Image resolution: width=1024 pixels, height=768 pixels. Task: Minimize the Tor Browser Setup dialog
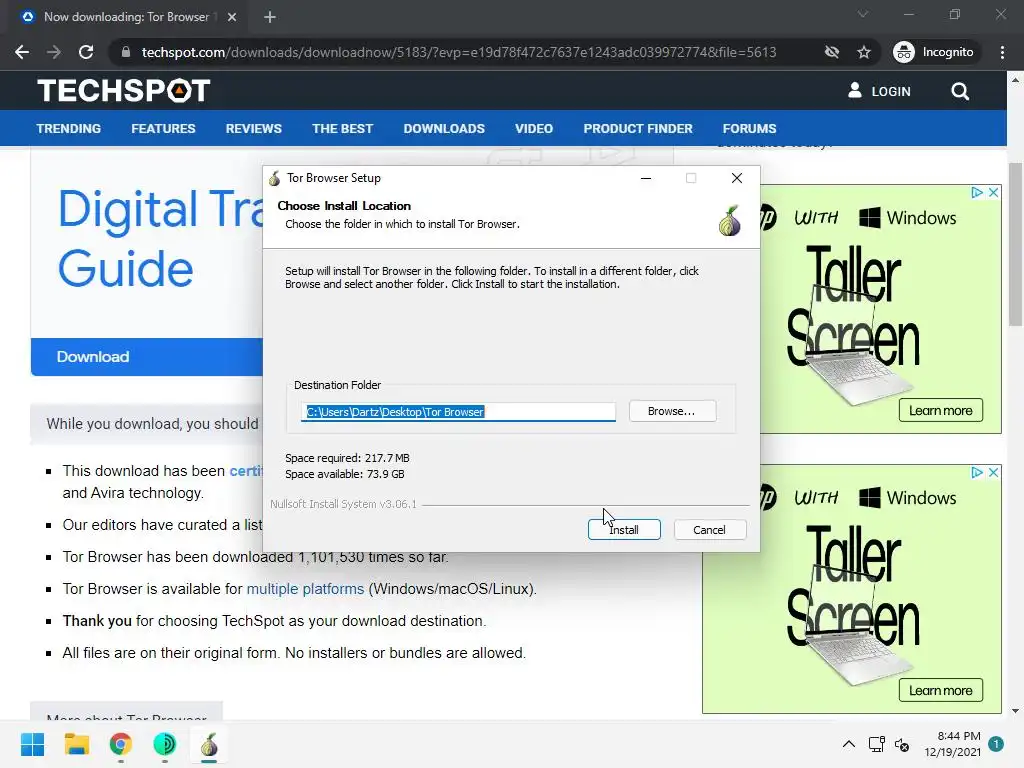click(x=646, y=178)
